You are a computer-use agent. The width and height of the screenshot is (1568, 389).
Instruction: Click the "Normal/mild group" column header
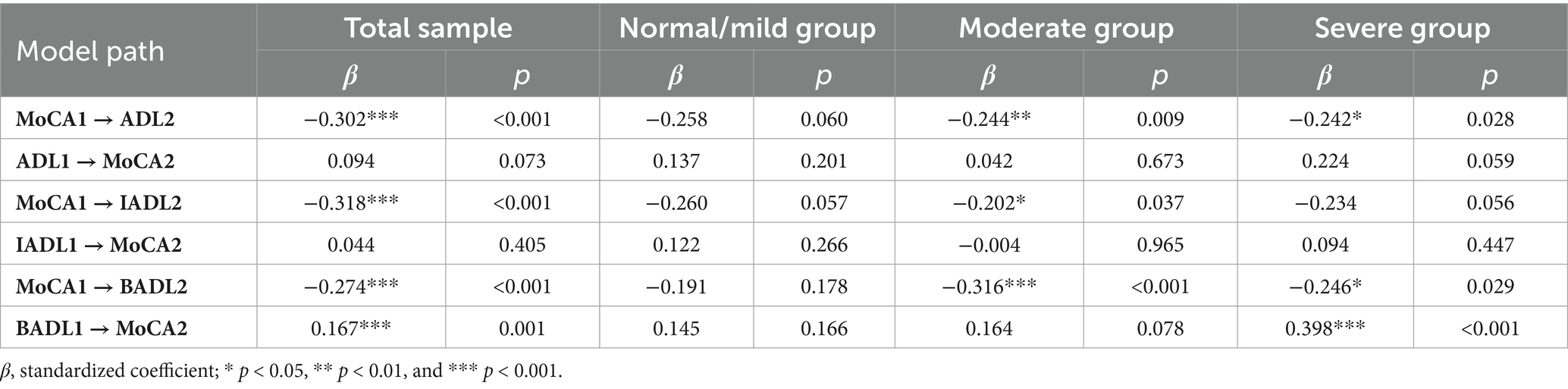[747, 28]
